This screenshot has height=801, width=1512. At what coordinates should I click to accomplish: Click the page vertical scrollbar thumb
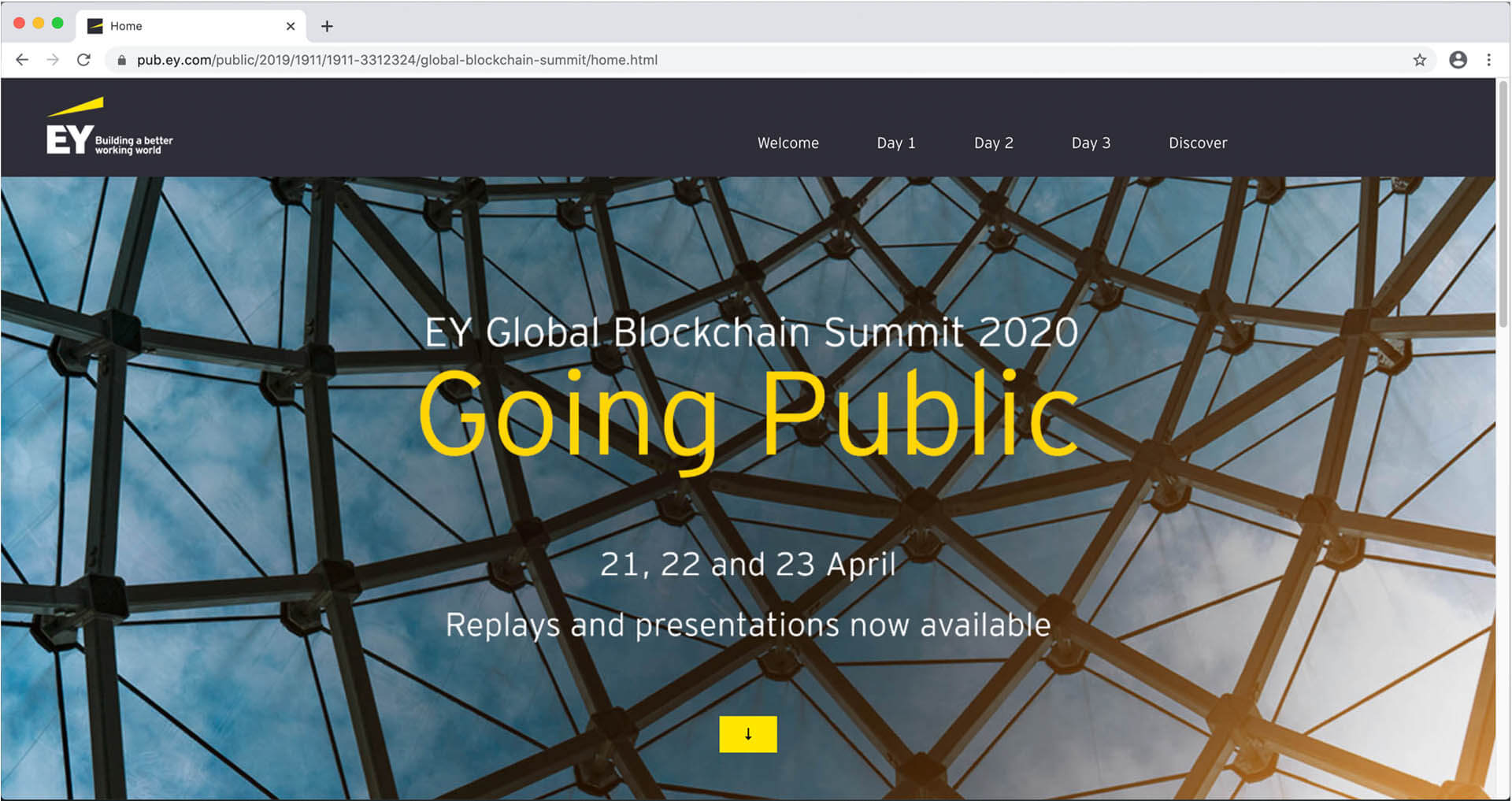pyautogui.click(x=1503, y=205)
